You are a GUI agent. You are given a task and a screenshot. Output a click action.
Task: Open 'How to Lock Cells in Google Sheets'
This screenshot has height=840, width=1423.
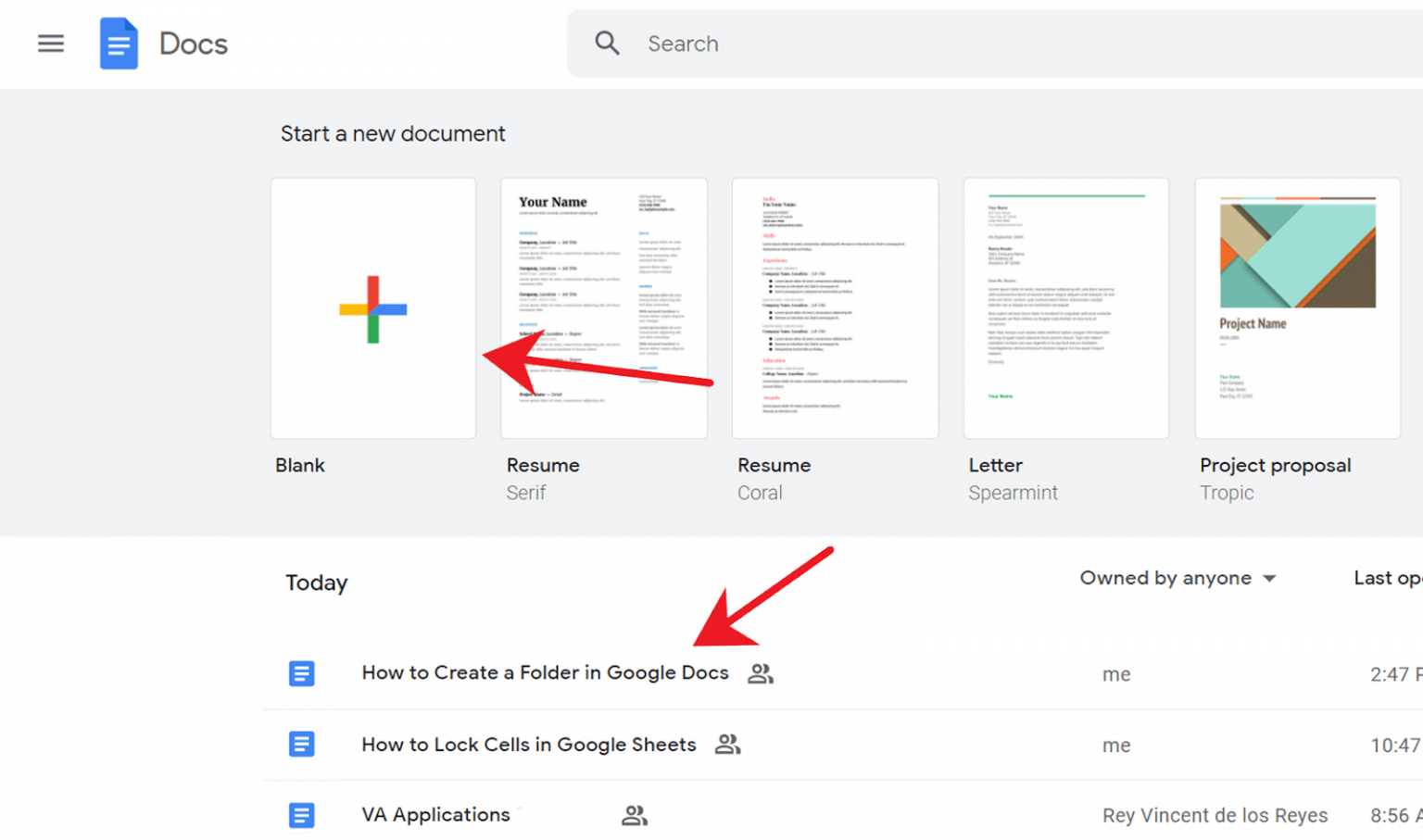(528, 744)
